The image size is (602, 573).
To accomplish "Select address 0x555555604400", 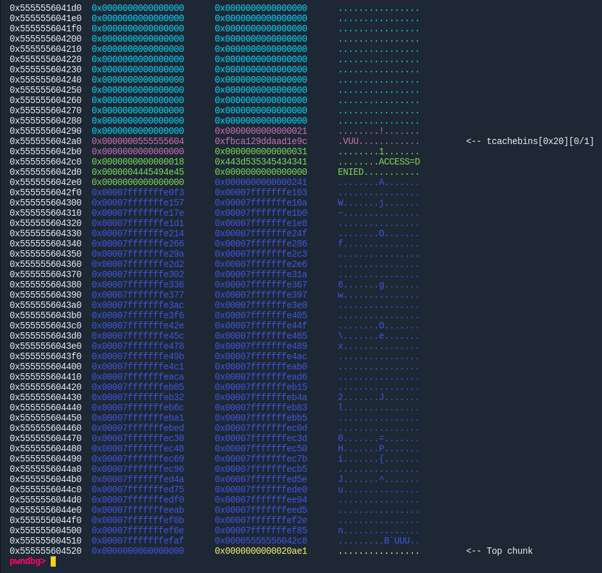I will point(45,366).
